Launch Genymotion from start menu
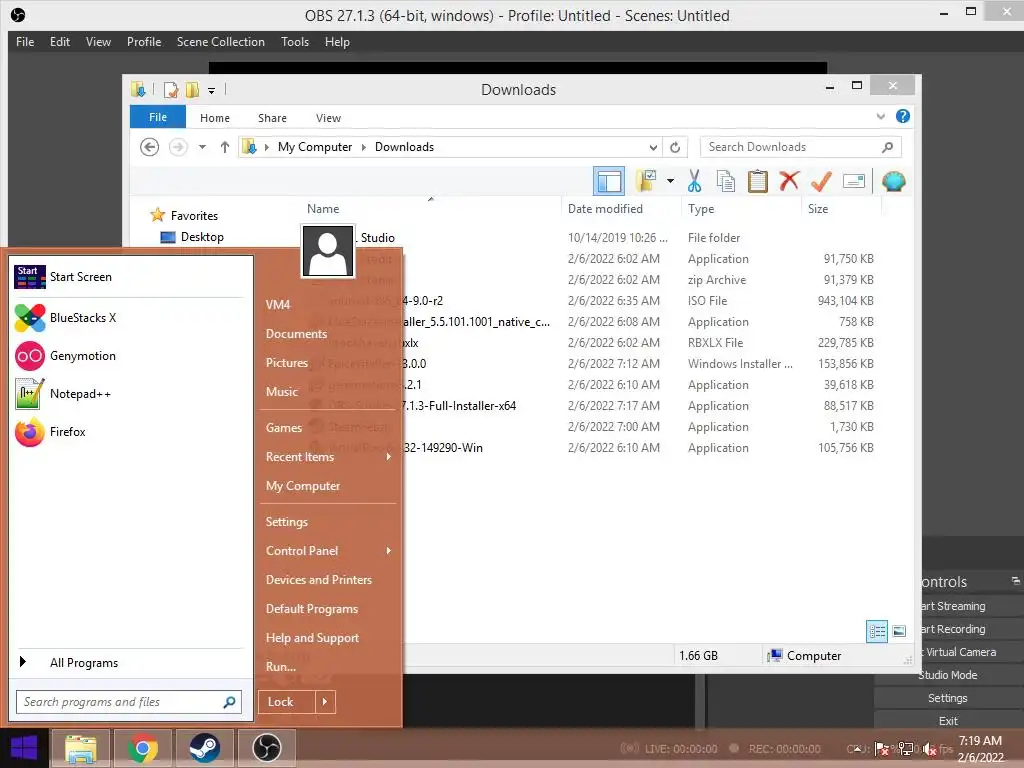This screenshot has height=768, width=1024. coord(129,356)
